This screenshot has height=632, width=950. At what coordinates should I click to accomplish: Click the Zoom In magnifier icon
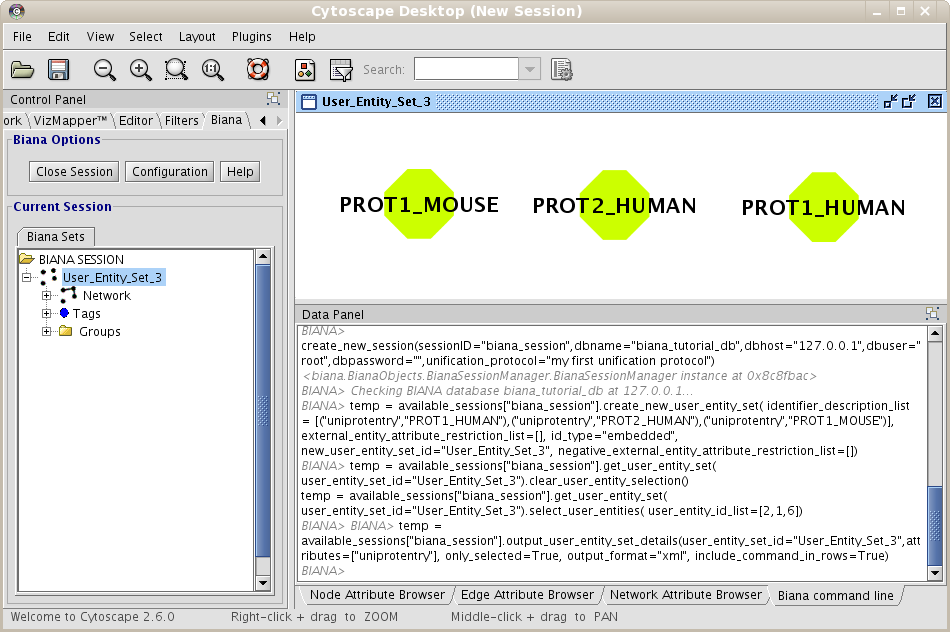tap(141, 70)
